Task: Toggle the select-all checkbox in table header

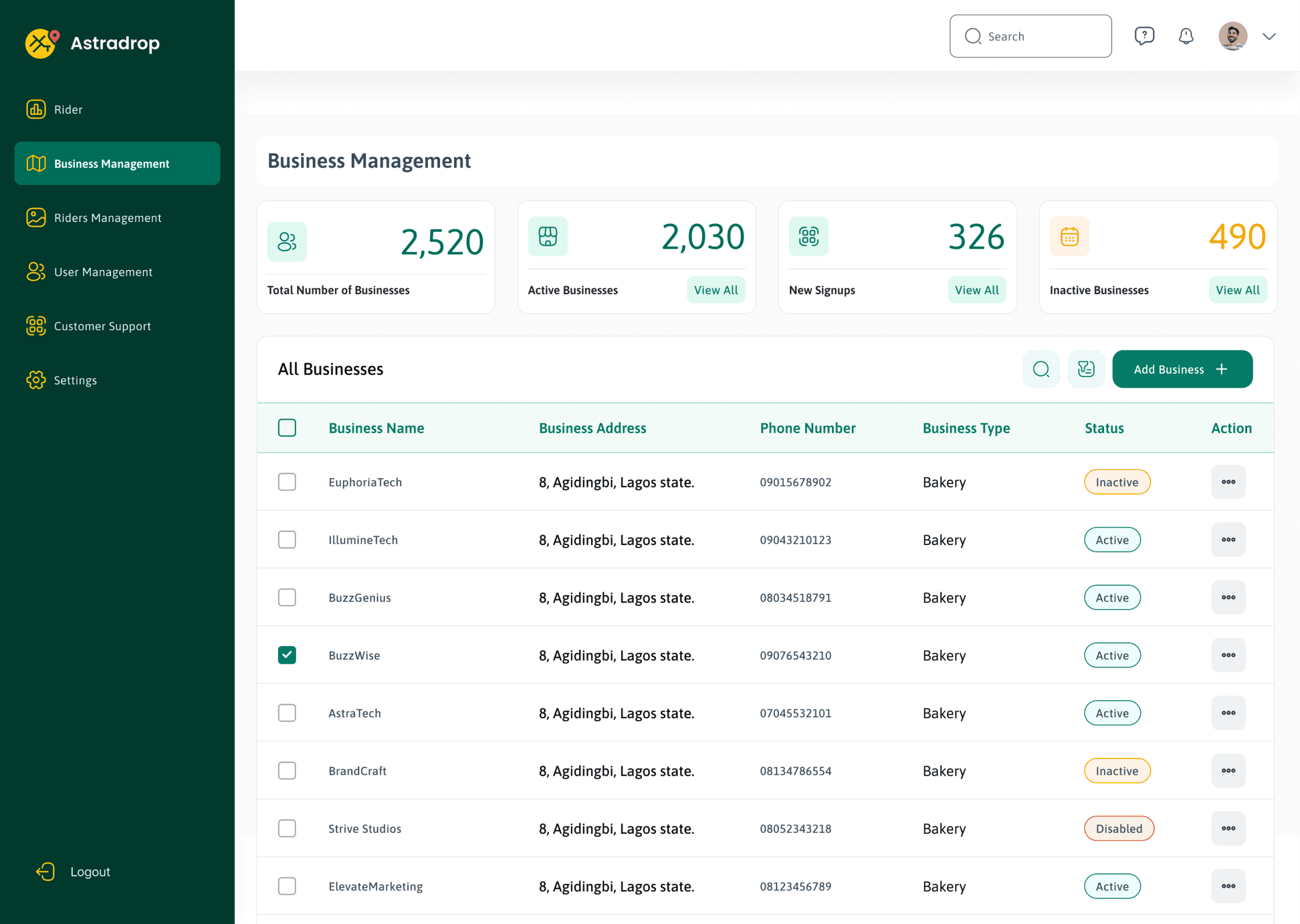Action: 287,428
